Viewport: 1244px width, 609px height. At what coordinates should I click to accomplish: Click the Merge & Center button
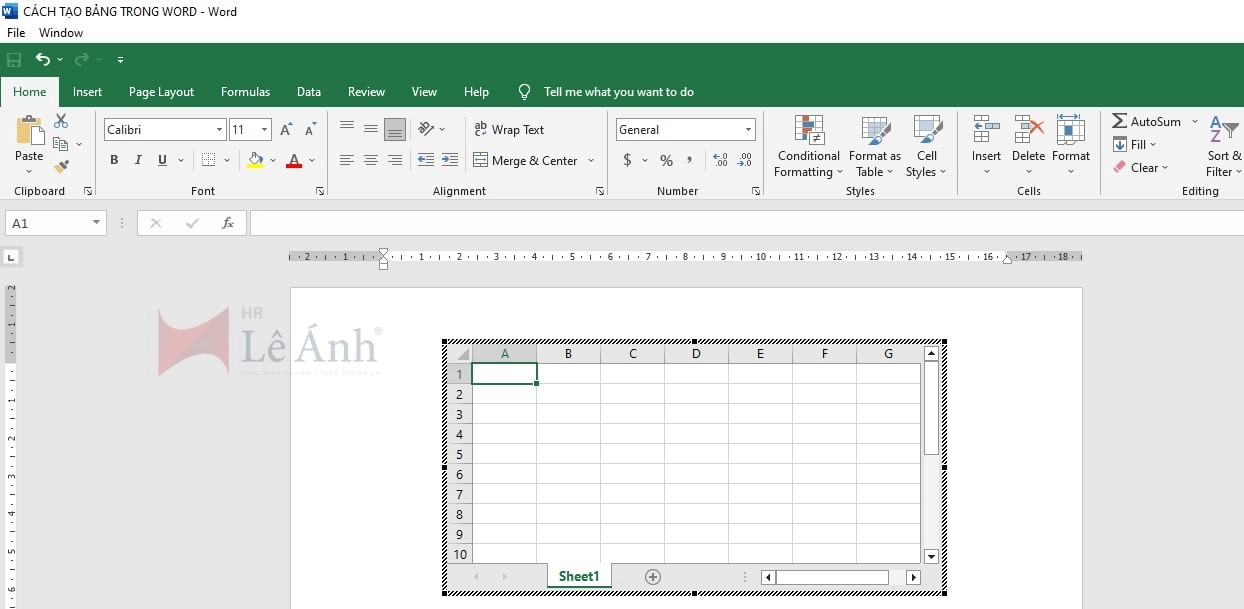[x=525, y=160]
